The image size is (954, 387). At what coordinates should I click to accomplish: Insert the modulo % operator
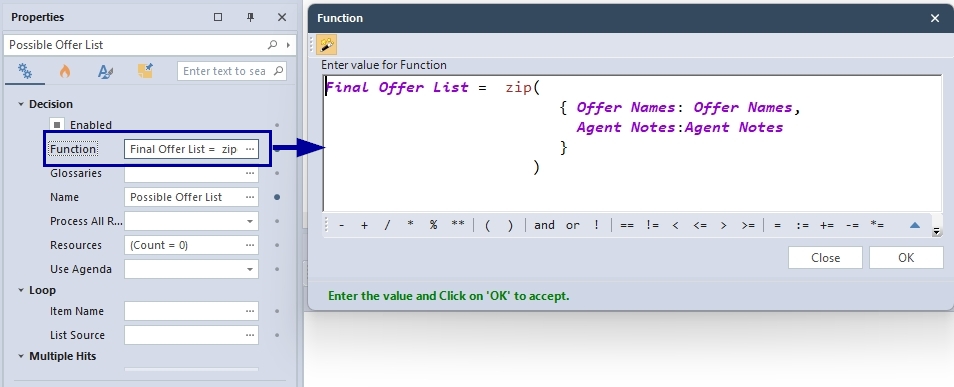click(x=433, y=225)
